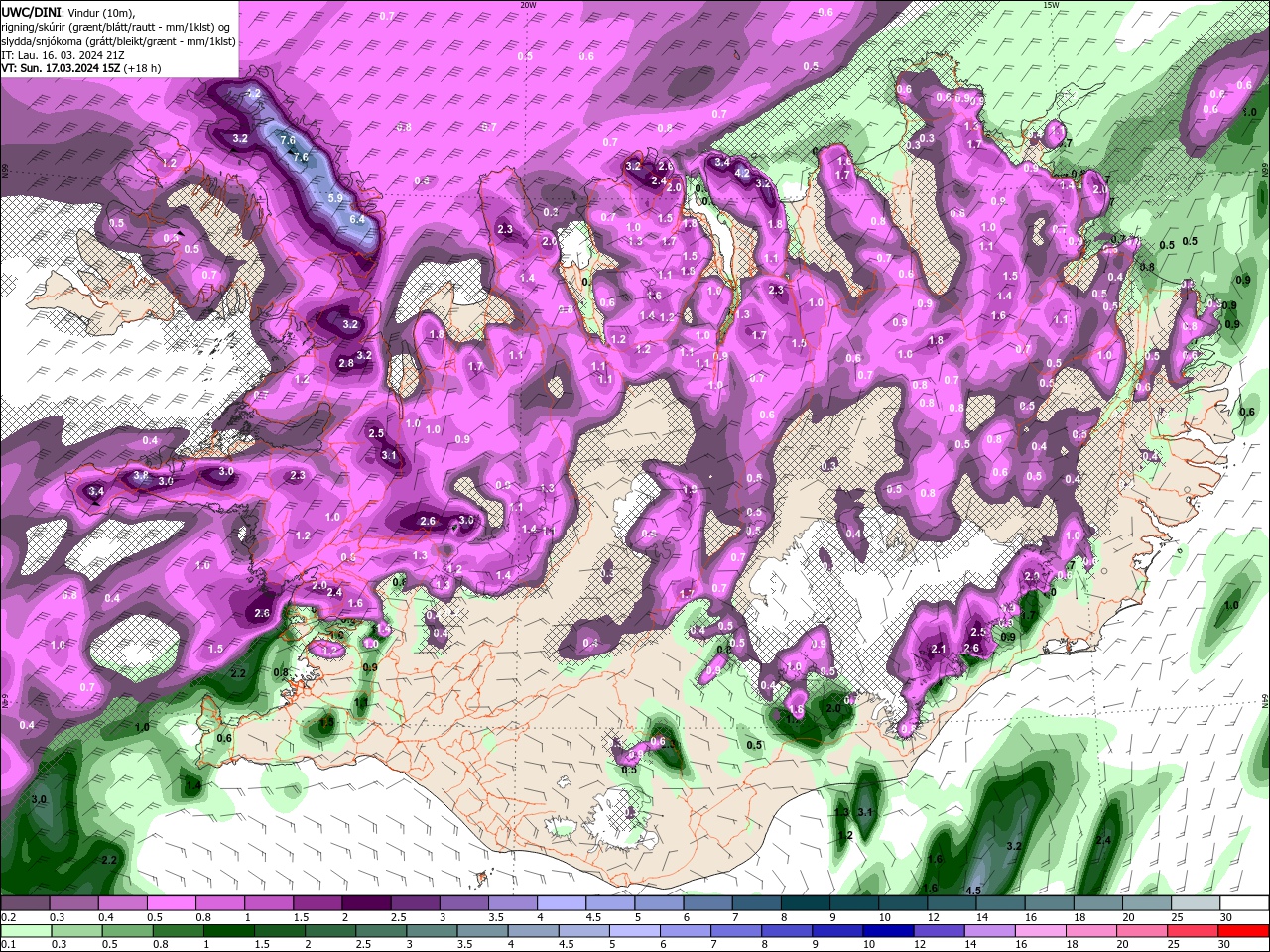
Task: Pick the lower legend swatch labeled 0.5
Action: tap(127, 931)
